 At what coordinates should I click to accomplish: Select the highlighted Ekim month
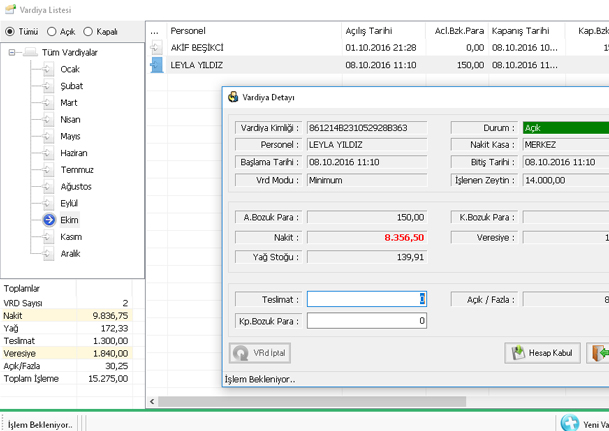(x=70, y=220)
